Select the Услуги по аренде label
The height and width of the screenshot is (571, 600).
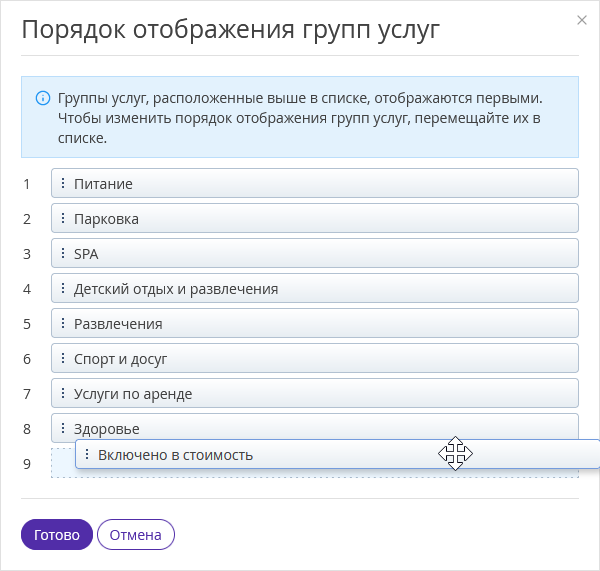coord(133,394)
